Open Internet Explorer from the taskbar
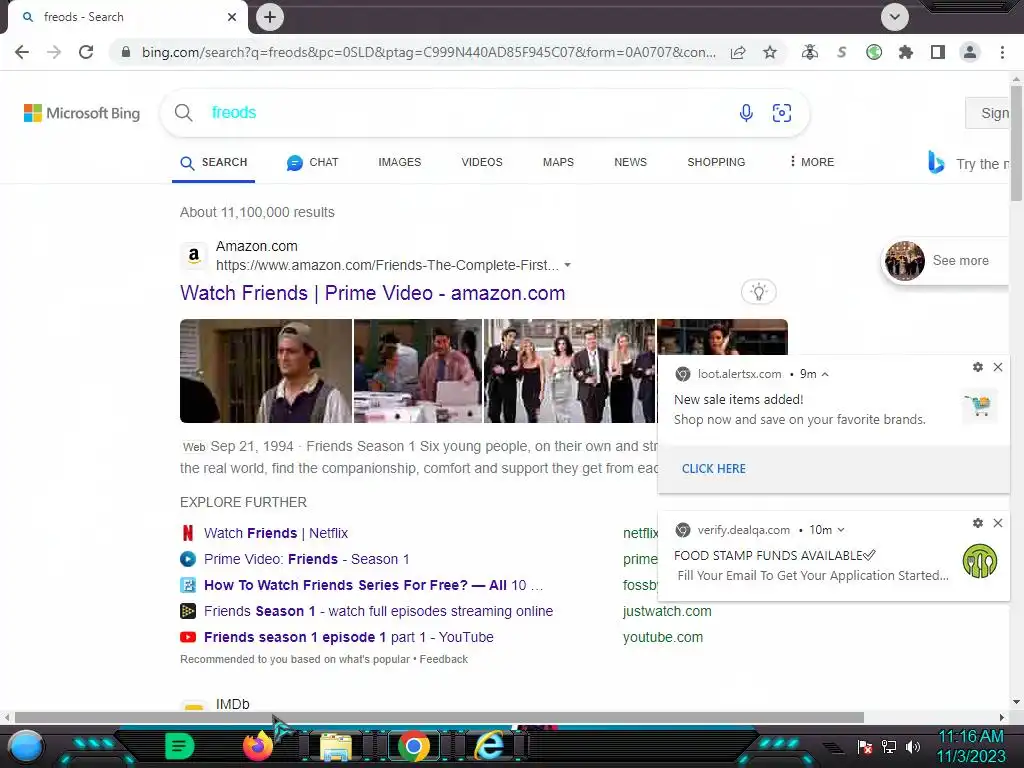The height and width of the screenshot is (768, 1024). pyautogui.click(x=490, y=746)
